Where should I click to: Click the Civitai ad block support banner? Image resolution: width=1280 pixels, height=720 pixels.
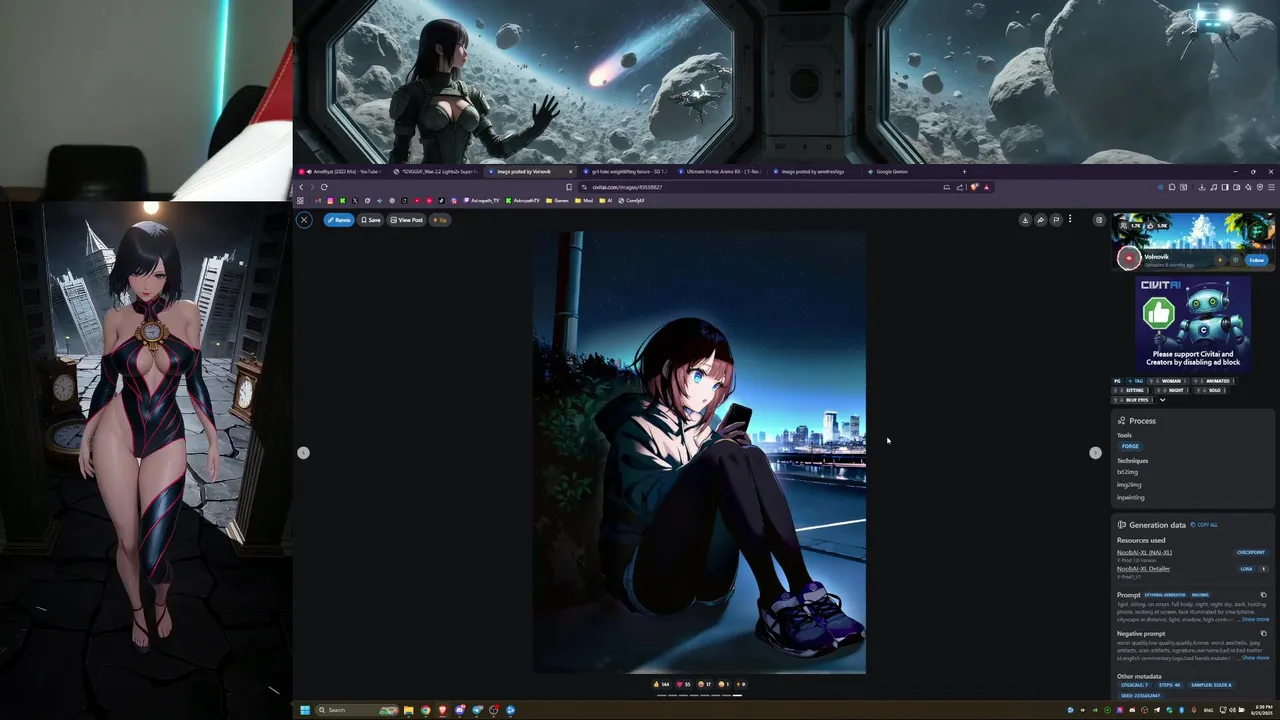[1193, 323]
